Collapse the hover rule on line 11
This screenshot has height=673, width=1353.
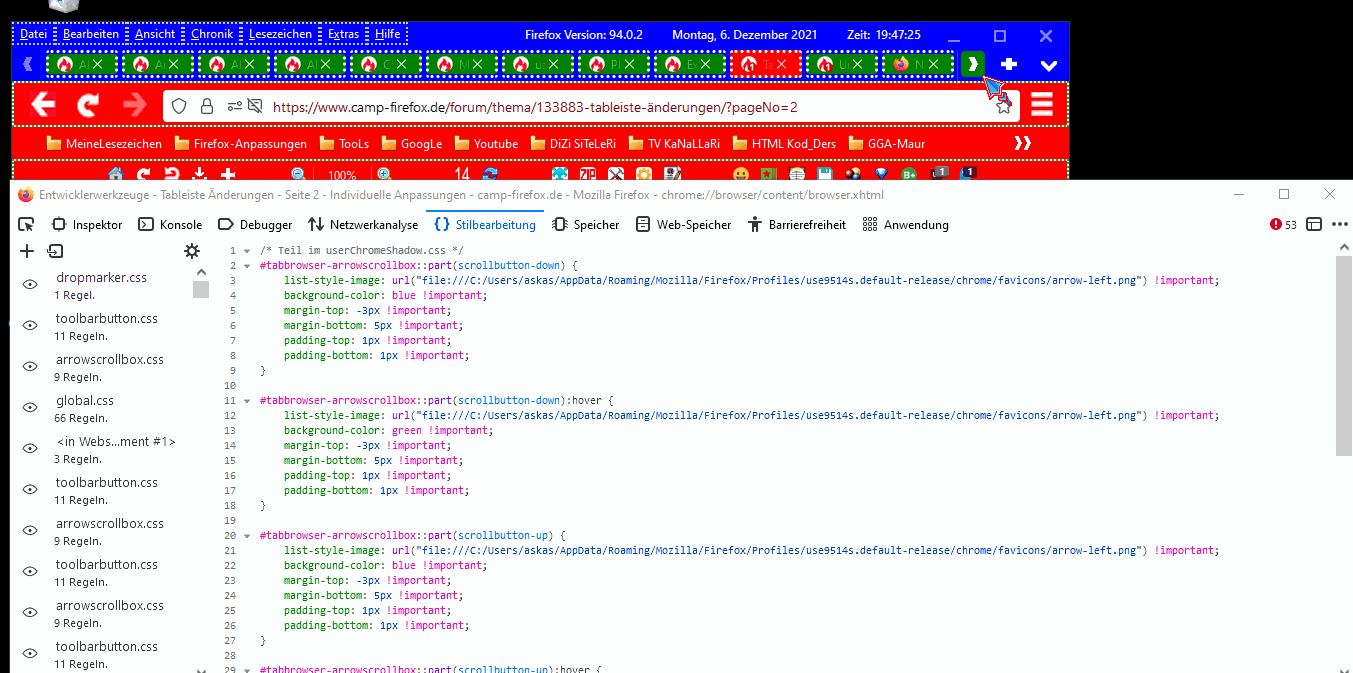tap(247, 401)
